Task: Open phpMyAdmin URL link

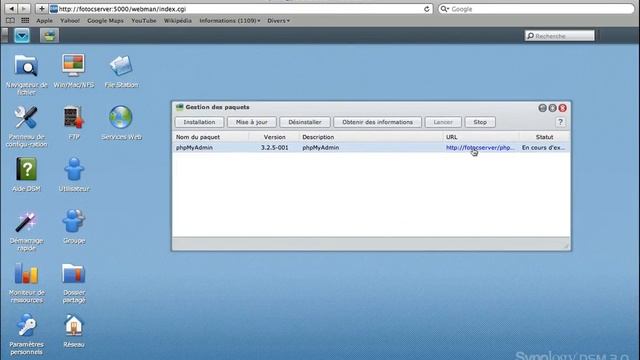Action: tap(480, 148)
